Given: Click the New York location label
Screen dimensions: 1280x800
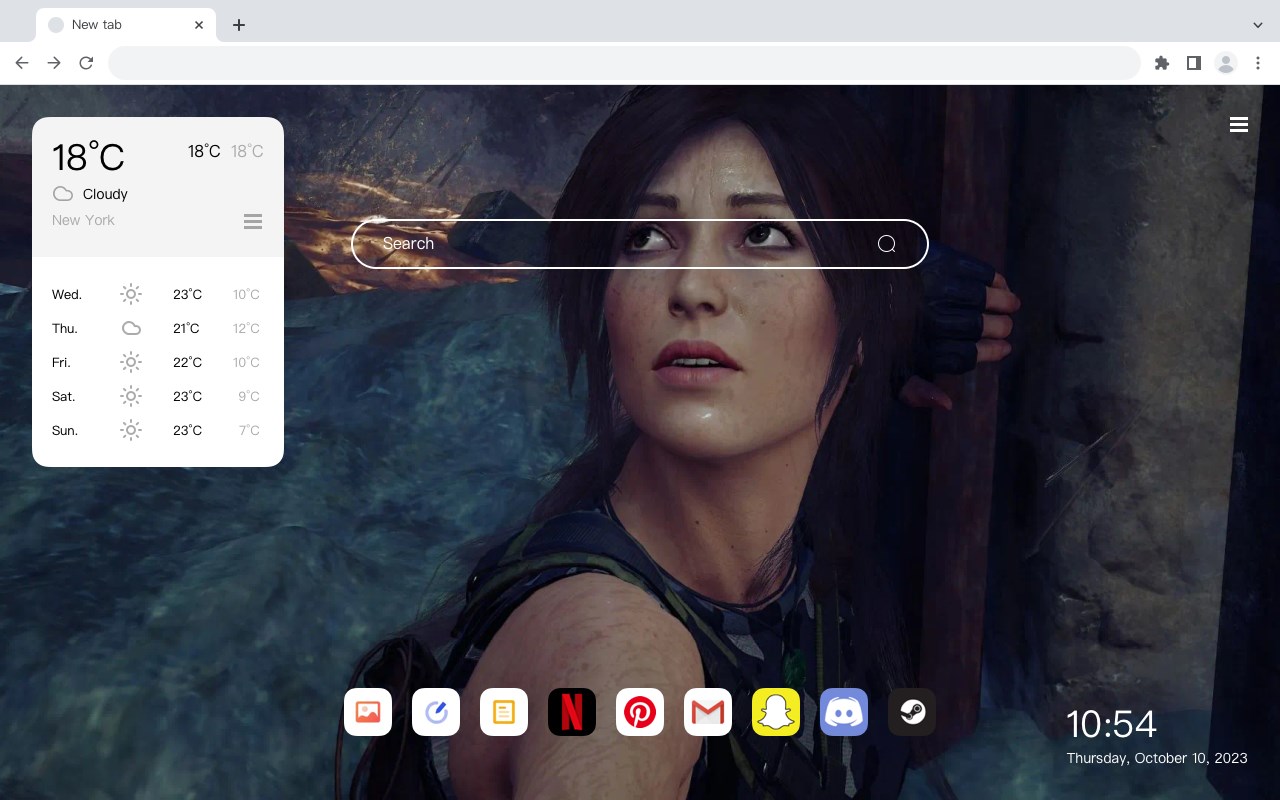Looking at the screenshot, I should click(83, 220).
